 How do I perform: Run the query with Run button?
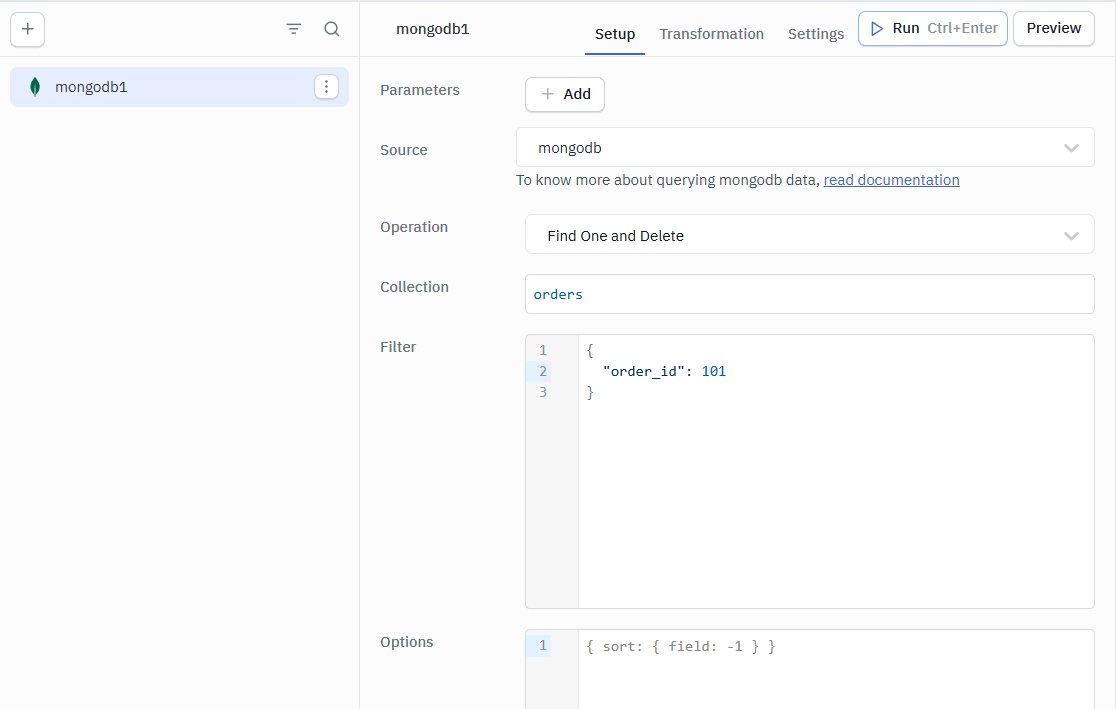[932, 29]
